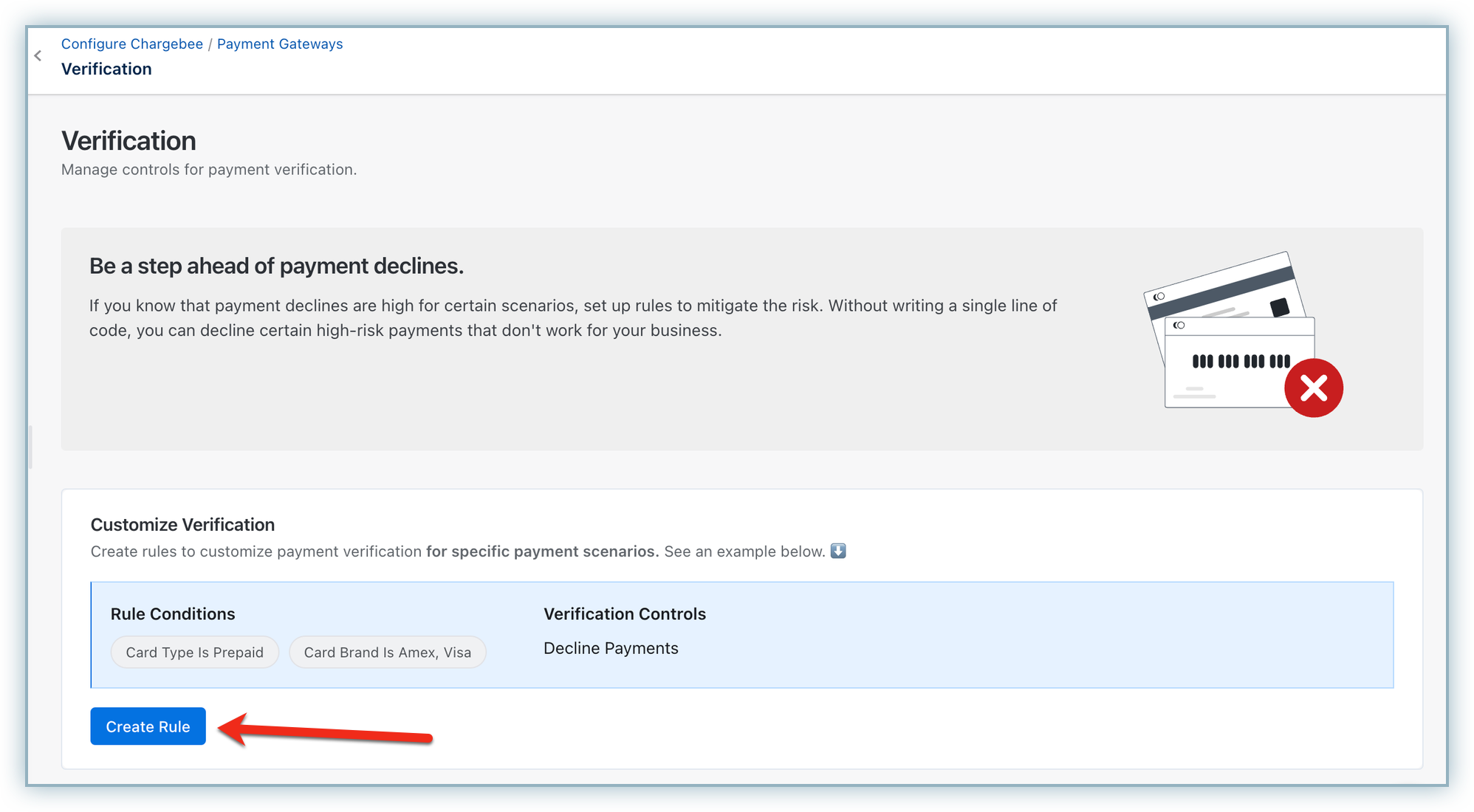Screen dimensions: 1474x812
Task: Click the left sidebar resize handle
Action: click(x=30, y=447)
